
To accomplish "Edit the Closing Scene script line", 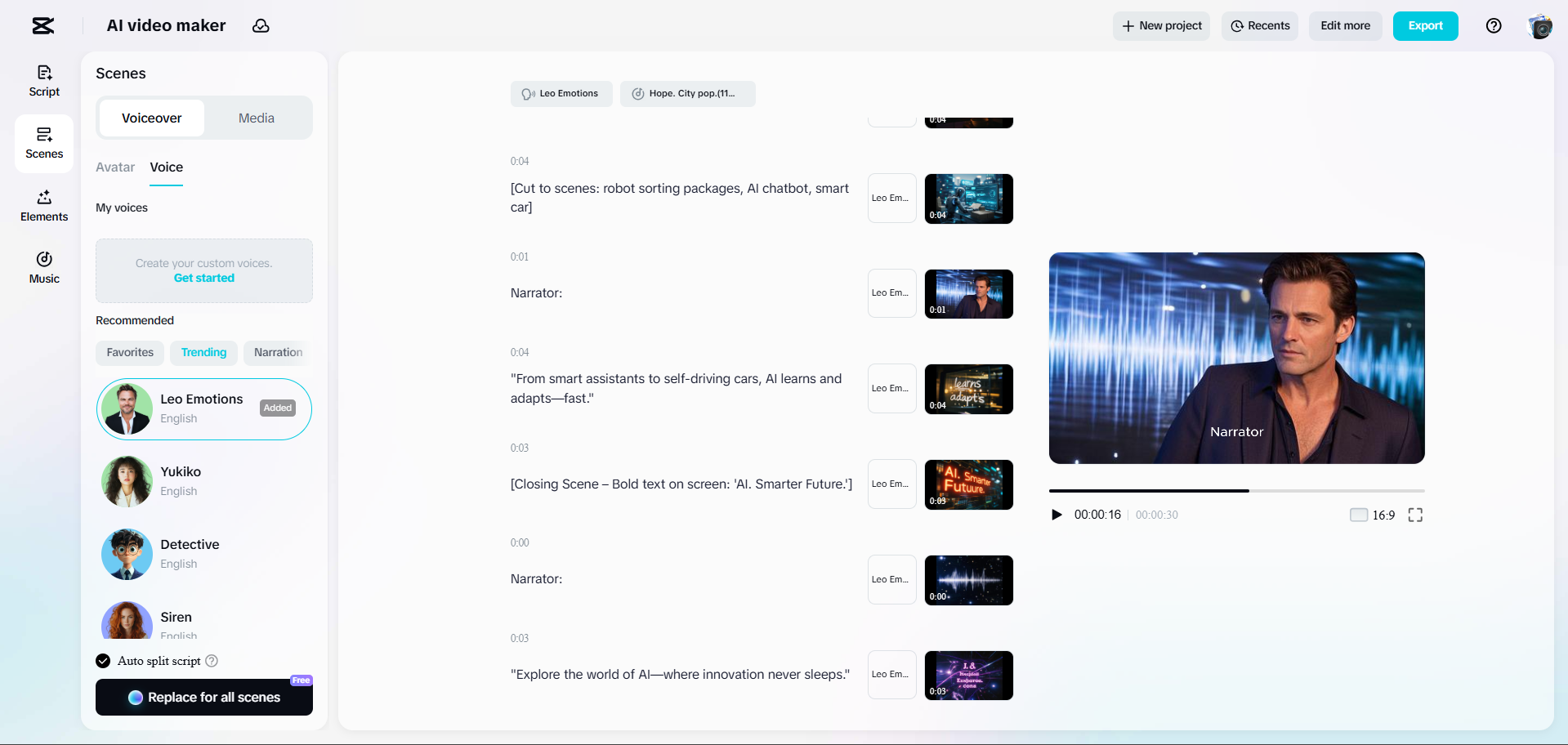I will pyautogui.click(x=681, y=484).
